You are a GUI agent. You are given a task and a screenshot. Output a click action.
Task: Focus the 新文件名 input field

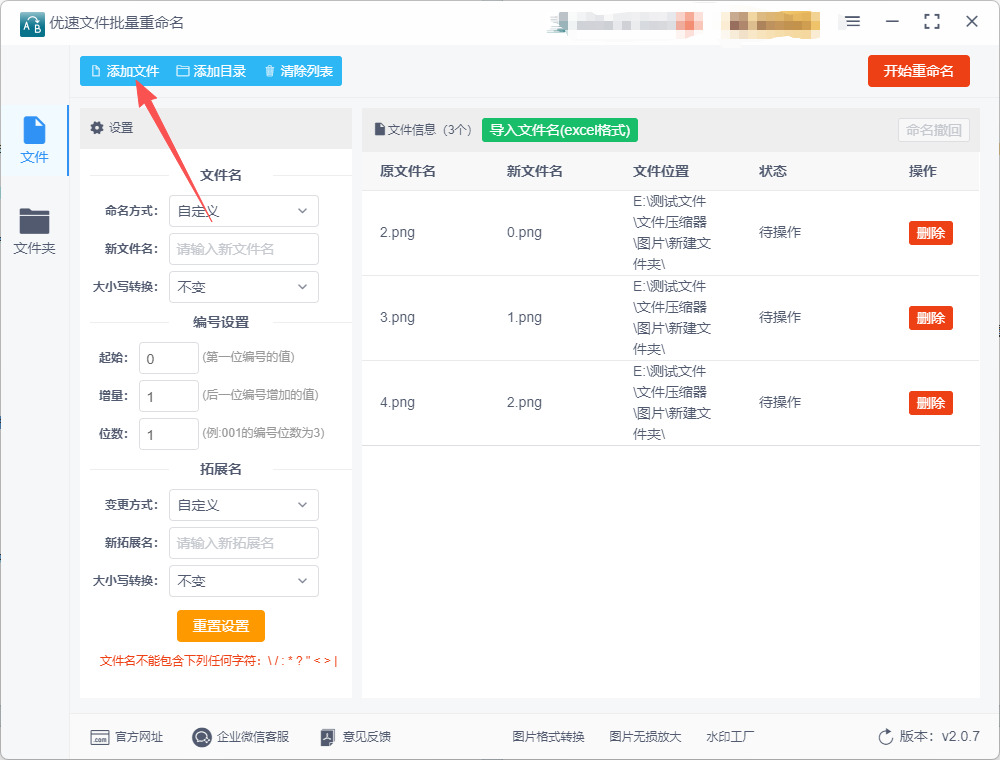(244, 249)
